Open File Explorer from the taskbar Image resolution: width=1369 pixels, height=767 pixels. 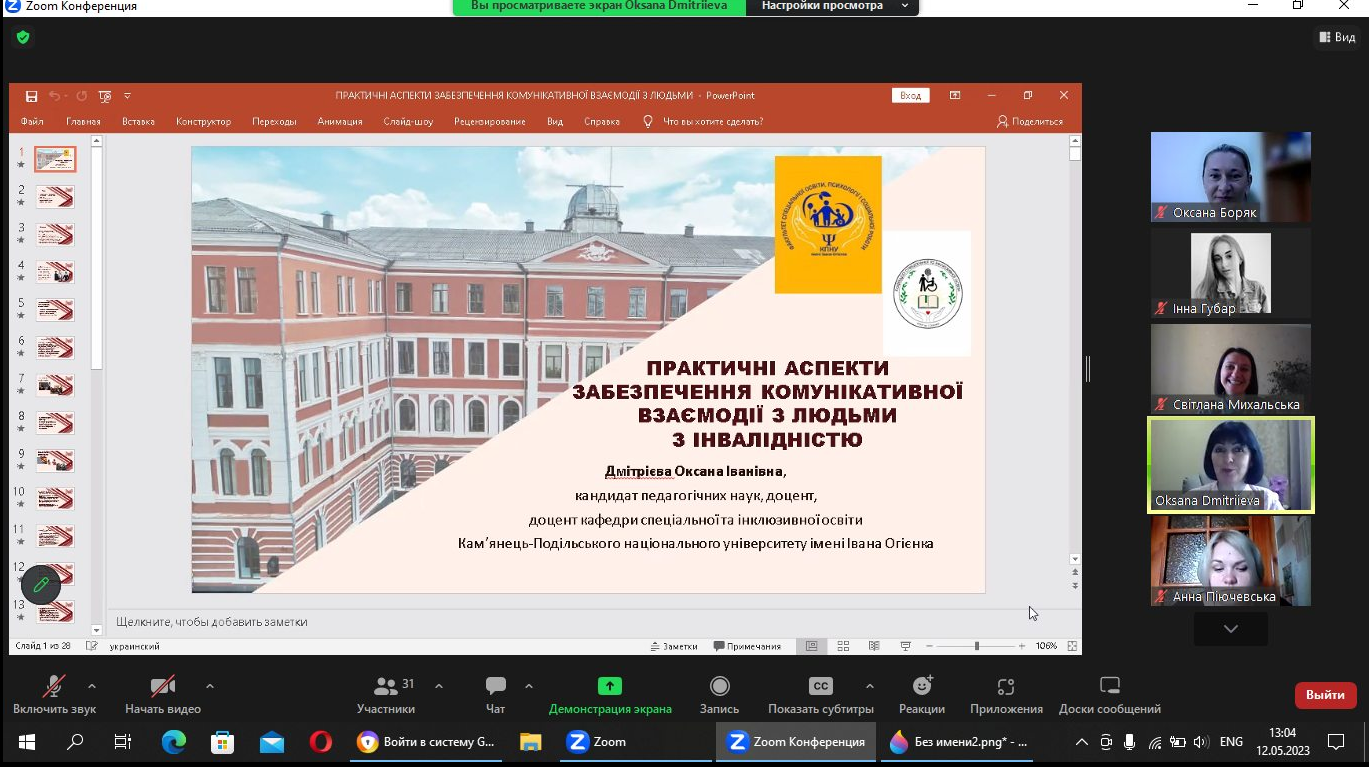pos(530,742)
